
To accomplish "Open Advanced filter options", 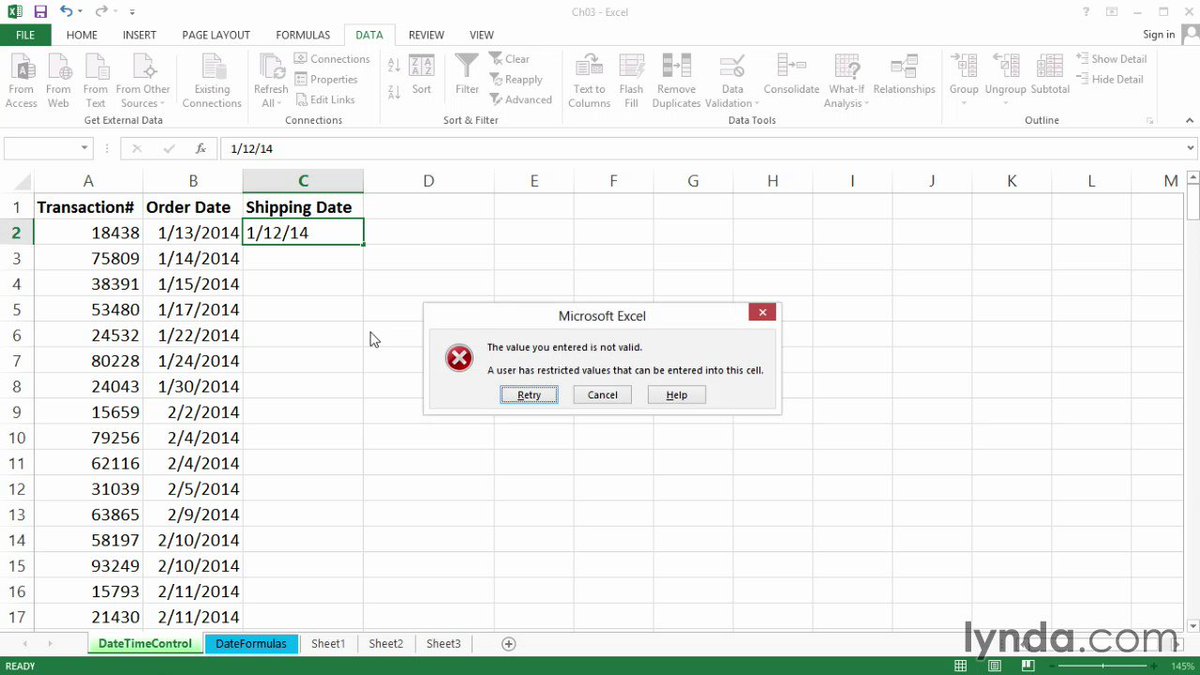I will tap(521, 100).
